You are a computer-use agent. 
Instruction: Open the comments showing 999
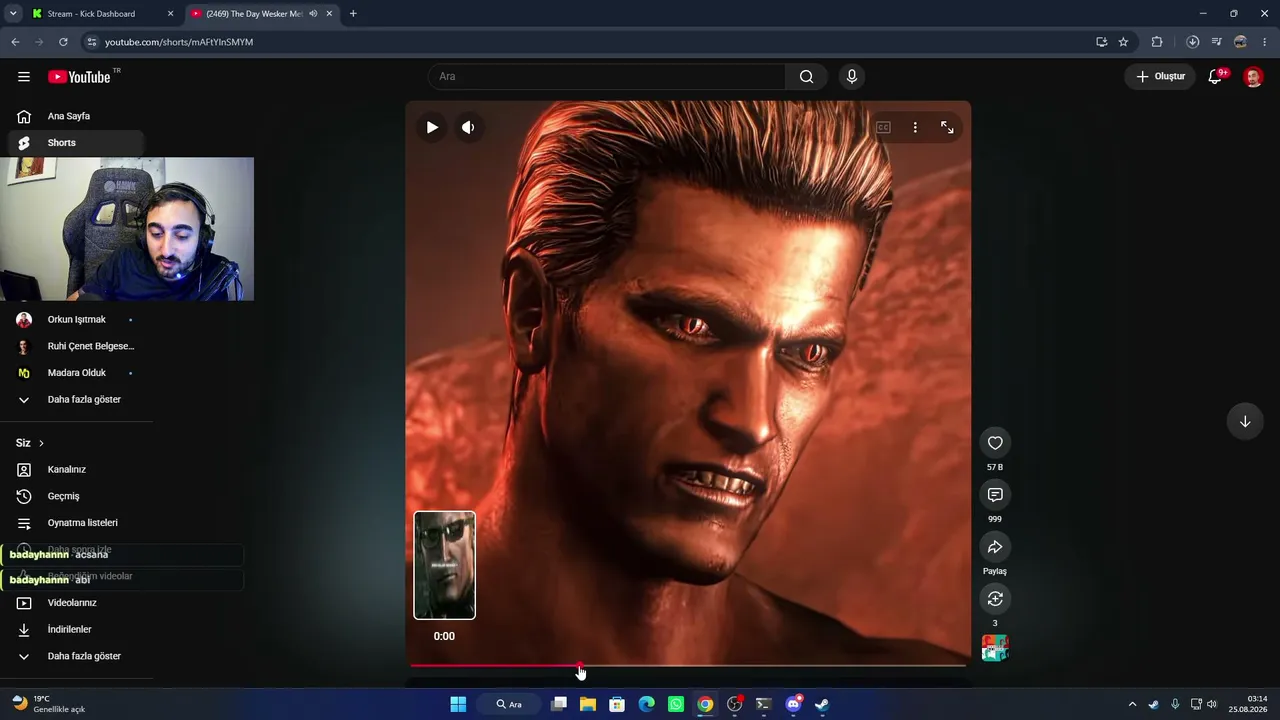[x=995, y=495]
